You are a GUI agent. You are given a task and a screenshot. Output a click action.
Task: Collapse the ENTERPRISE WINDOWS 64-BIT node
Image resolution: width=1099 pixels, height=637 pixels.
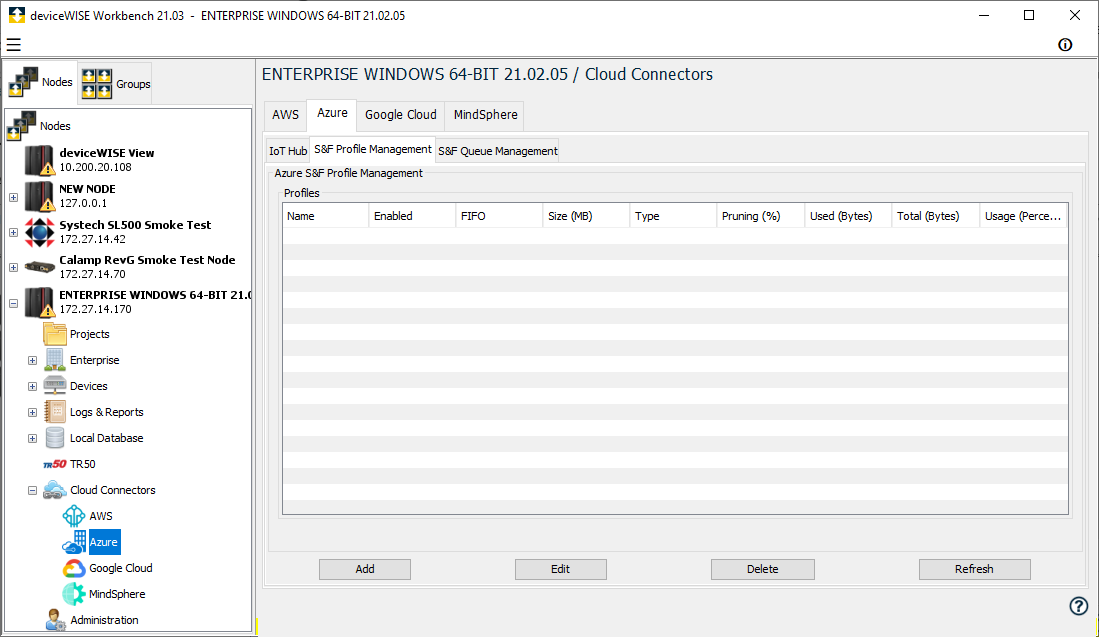click(13, 303)
